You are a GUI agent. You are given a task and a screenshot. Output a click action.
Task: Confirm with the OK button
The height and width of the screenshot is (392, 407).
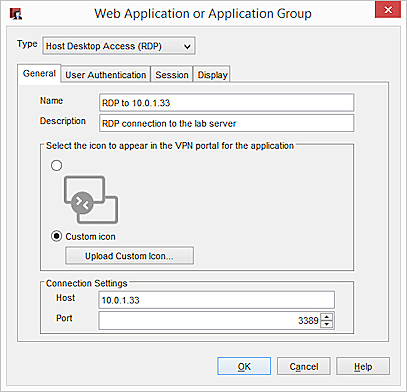point(244,366)
